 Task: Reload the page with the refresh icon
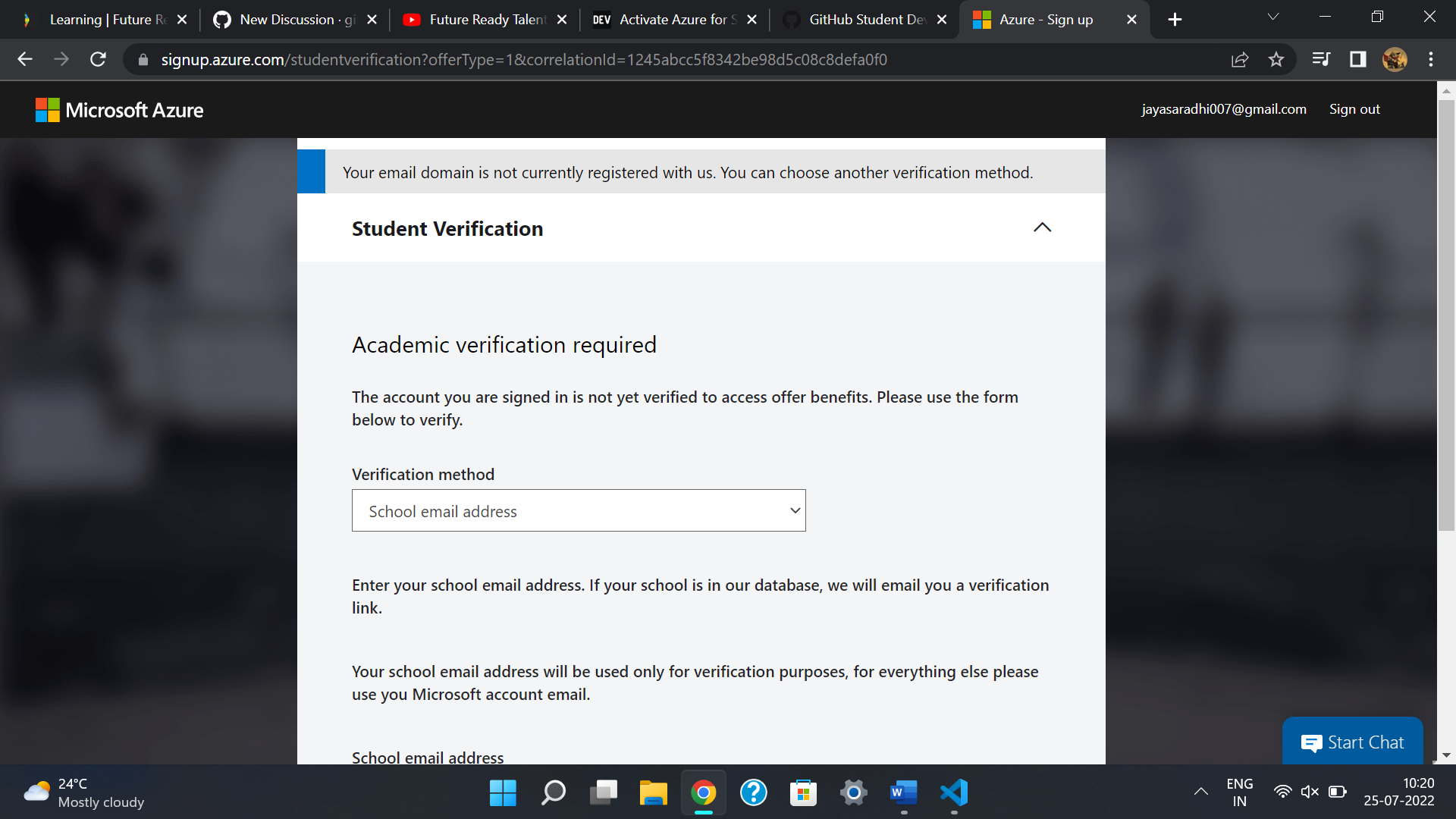coord(98,59)
